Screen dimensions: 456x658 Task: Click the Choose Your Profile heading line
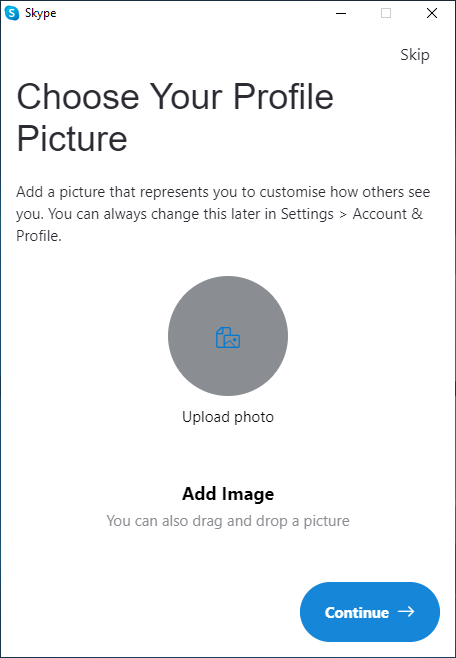pyautogui.click(x=175, y=97)
